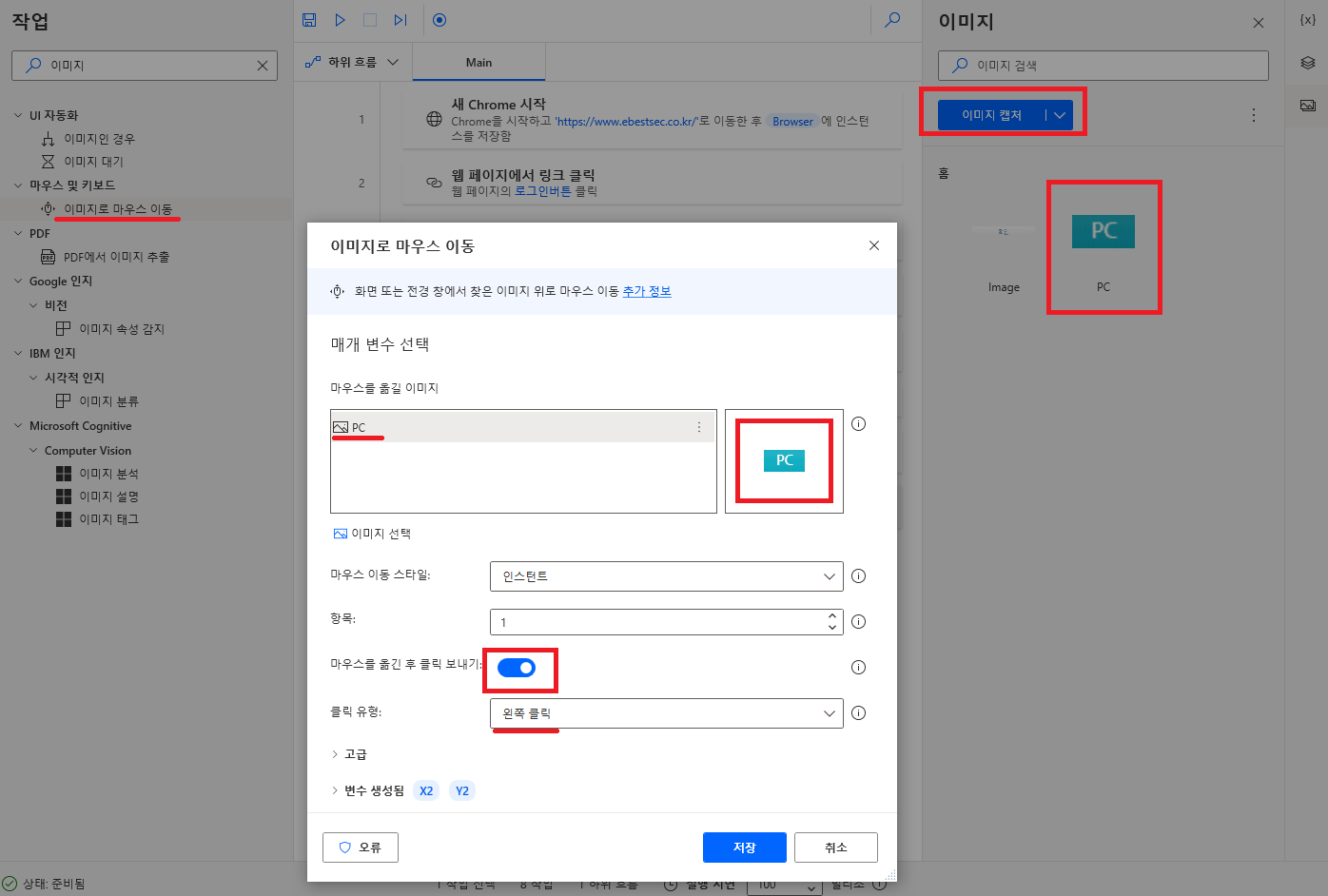Select the 이미지 태그 action
This screenshot has height=896, width=1328.
[x=97, y=519]
